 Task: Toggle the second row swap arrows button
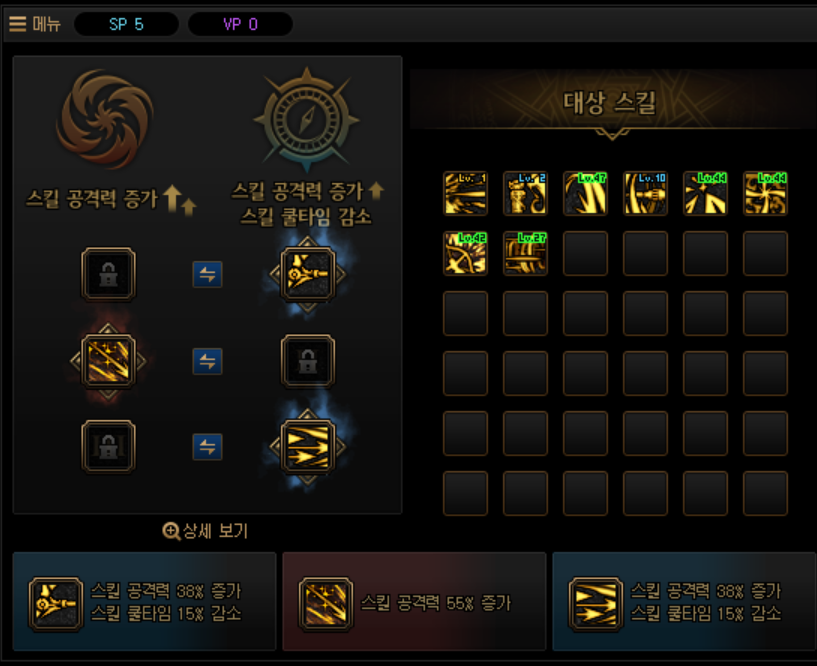(x=207, y=361)
